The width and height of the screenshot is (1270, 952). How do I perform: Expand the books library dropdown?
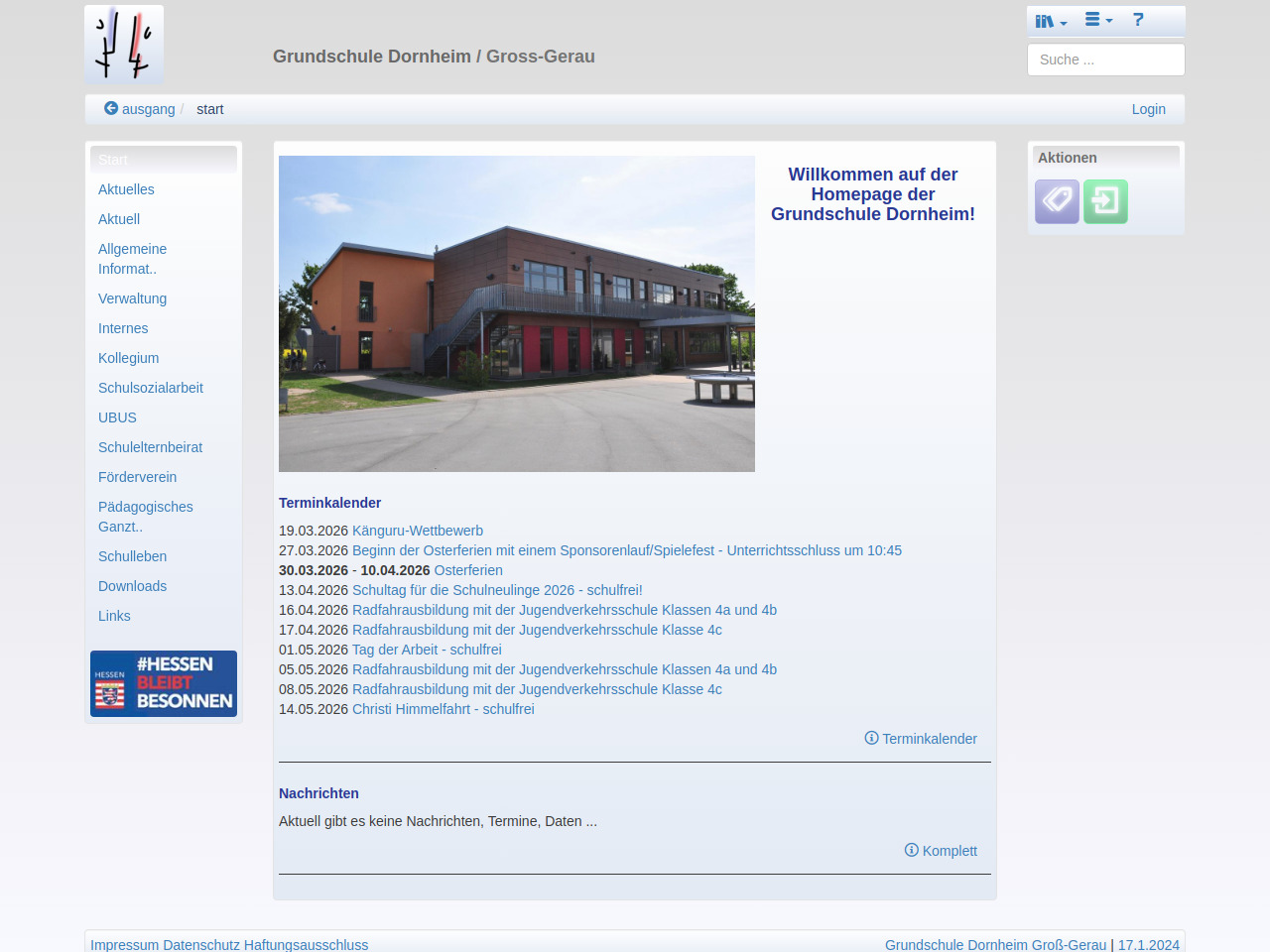(x=1050, y=21)
